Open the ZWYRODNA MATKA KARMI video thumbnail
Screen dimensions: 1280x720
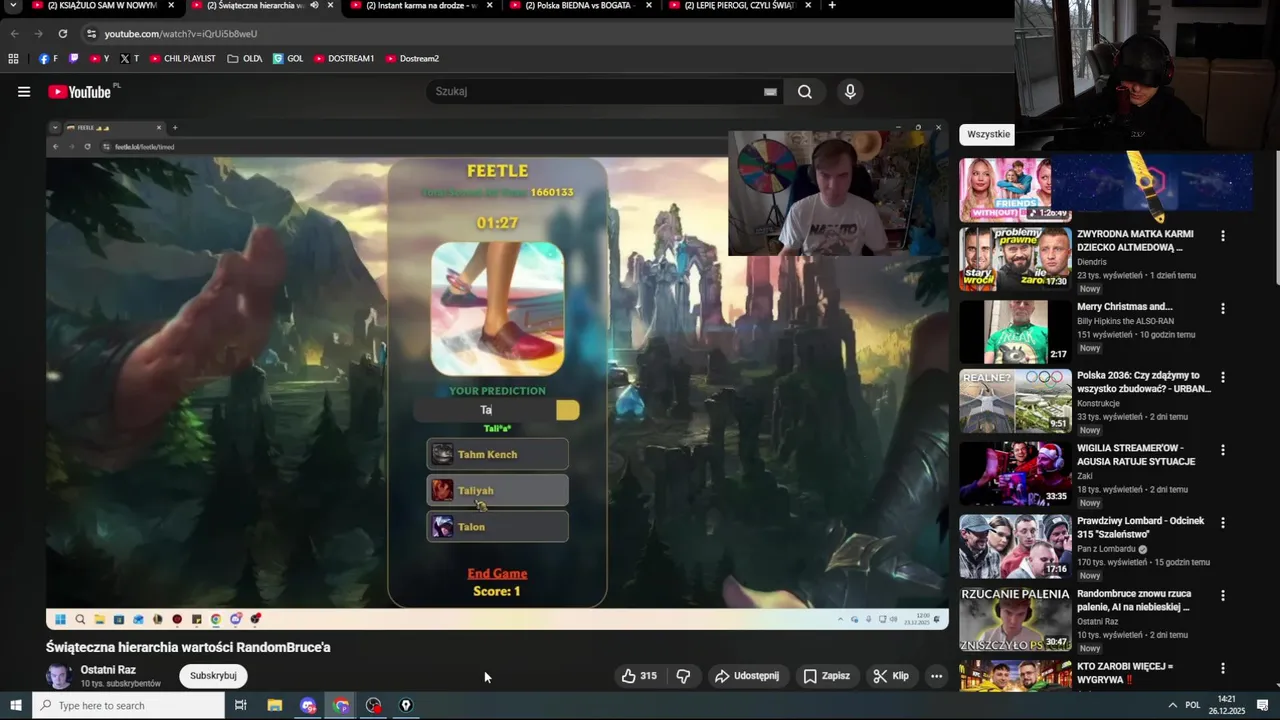click(x=1015, y=259)
